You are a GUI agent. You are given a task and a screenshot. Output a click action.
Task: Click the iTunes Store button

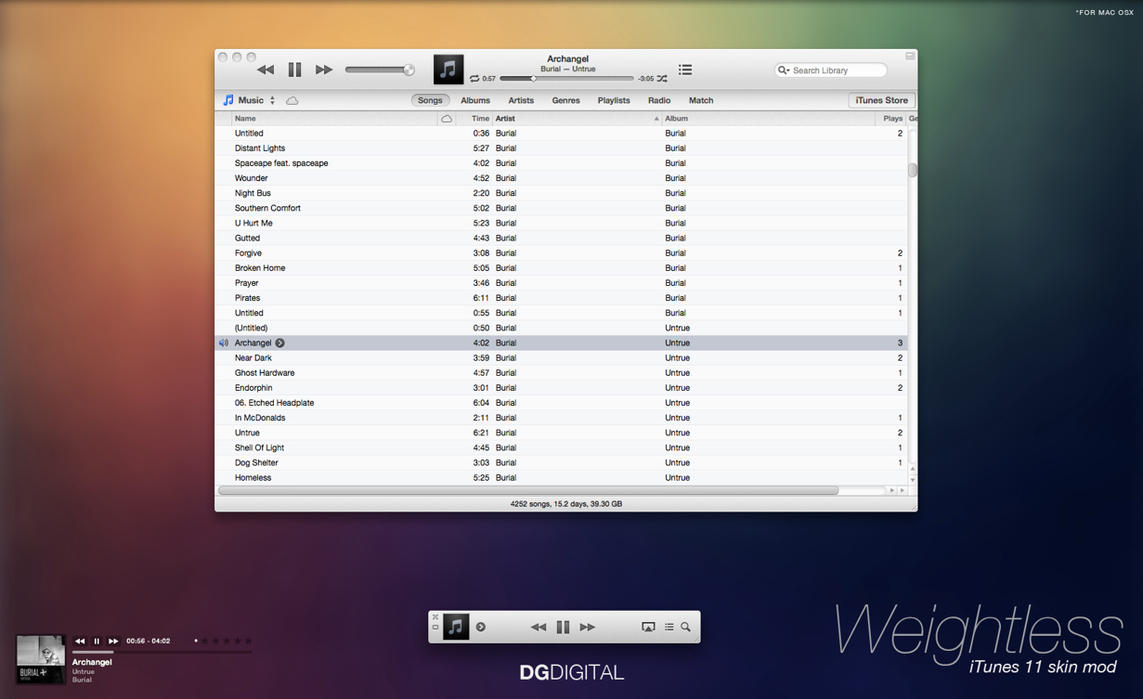coord(881,101)
